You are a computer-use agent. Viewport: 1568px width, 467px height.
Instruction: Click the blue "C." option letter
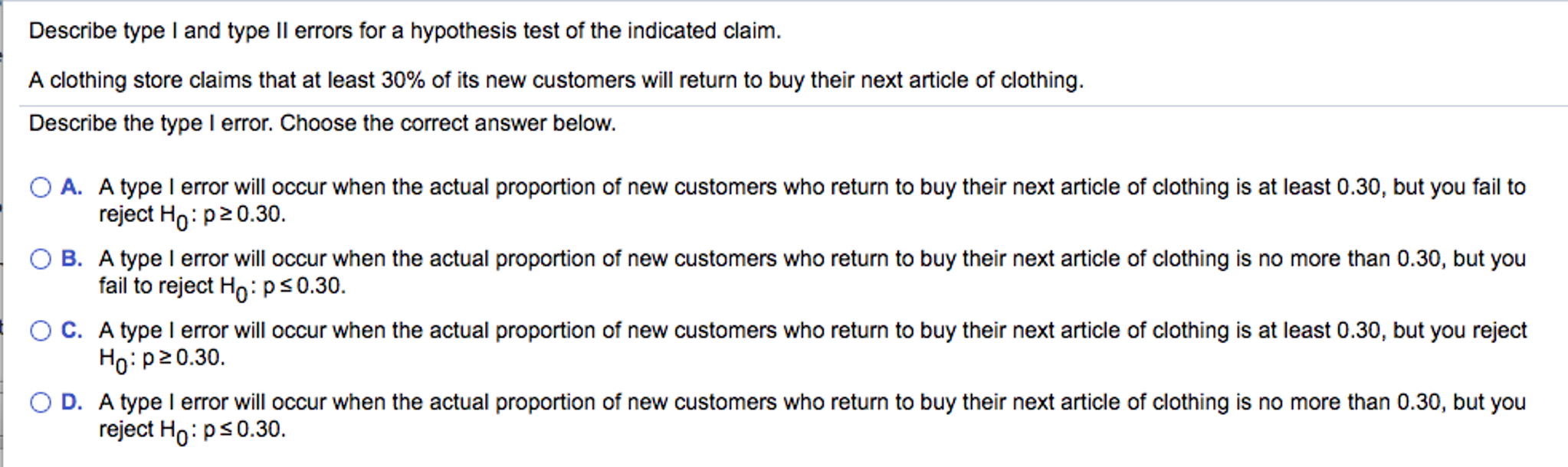click(71, 330)
